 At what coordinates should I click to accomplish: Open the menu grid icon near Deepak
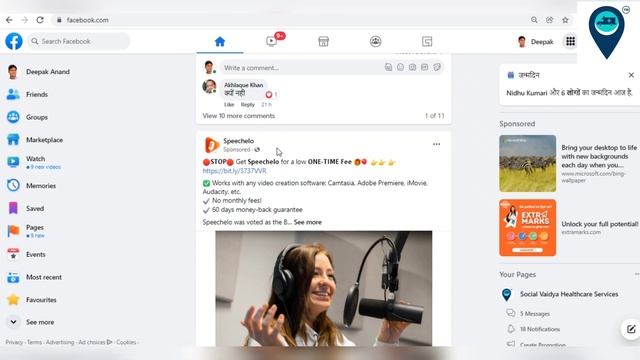tap(570, 41)
